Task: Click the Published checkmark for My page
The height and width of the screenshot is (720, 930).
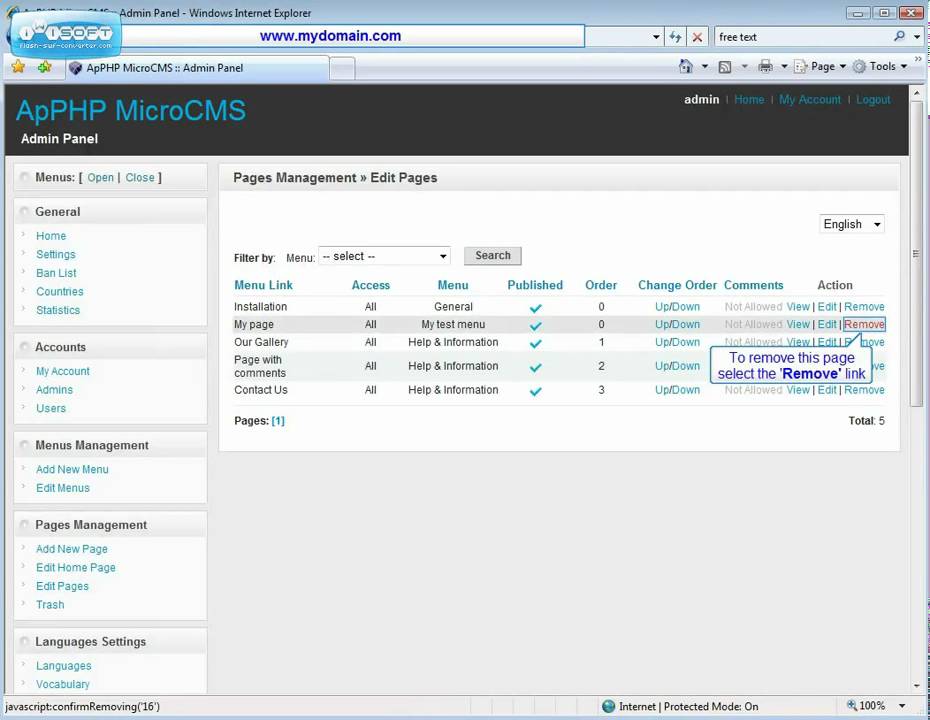Action: point(536,326)
